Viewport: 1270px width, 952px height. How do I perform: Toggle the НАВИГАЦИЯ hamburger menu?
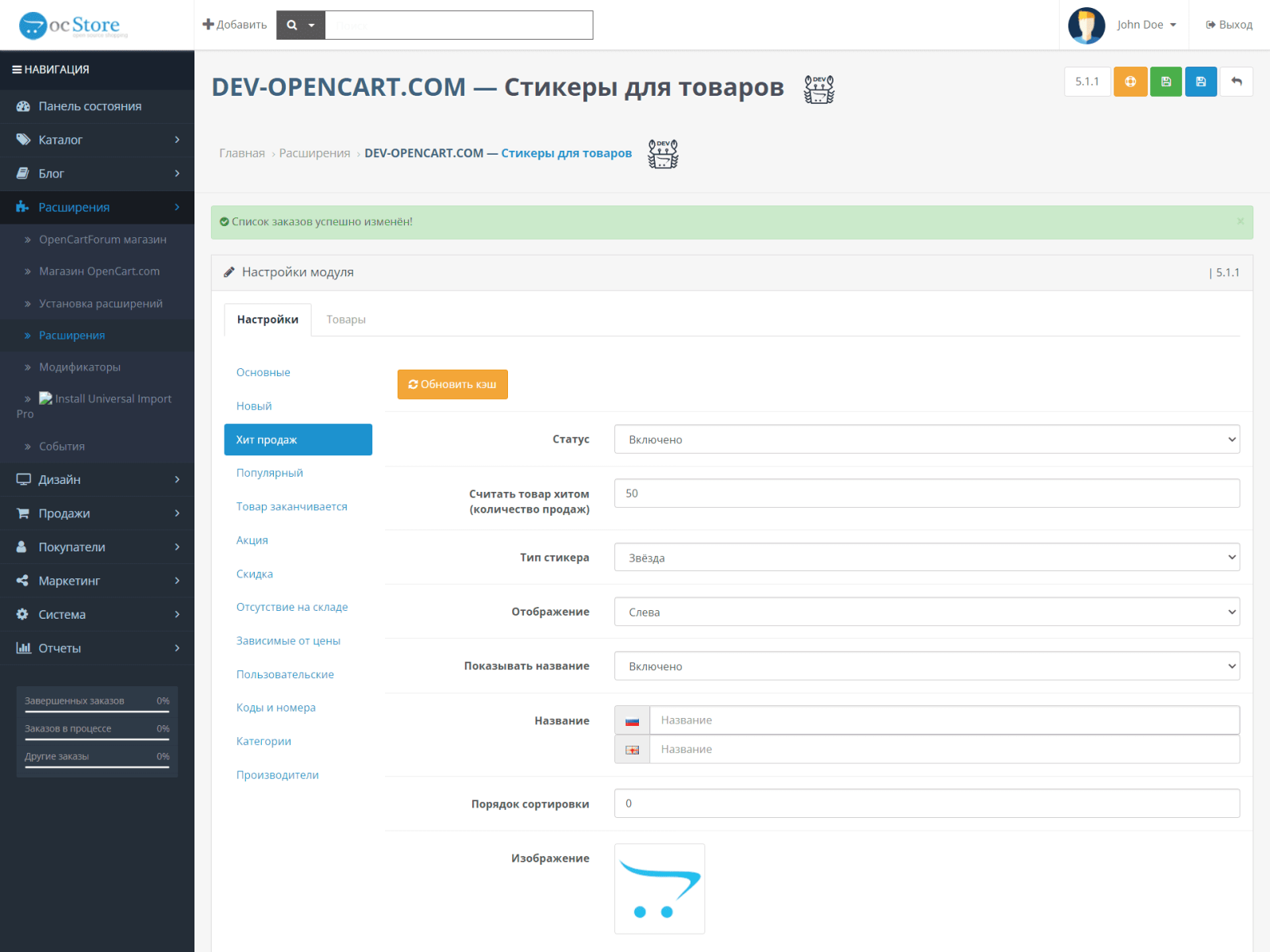click(50, 70)
